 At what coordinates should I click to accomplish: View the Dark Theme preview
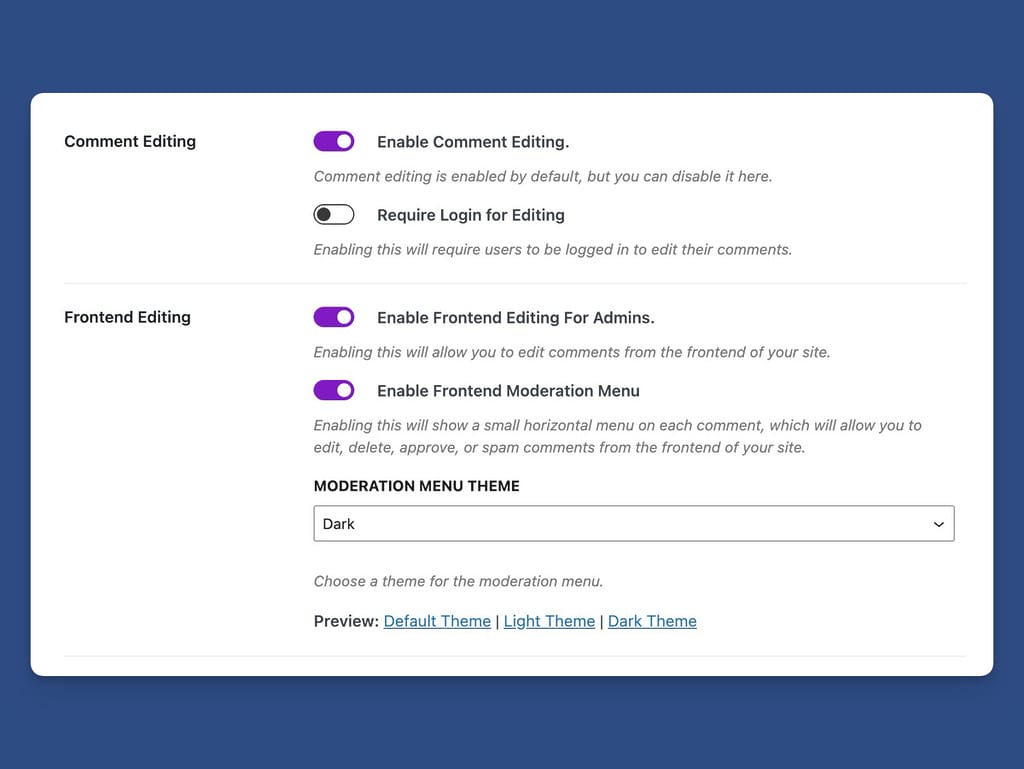[x=652, y=621]
